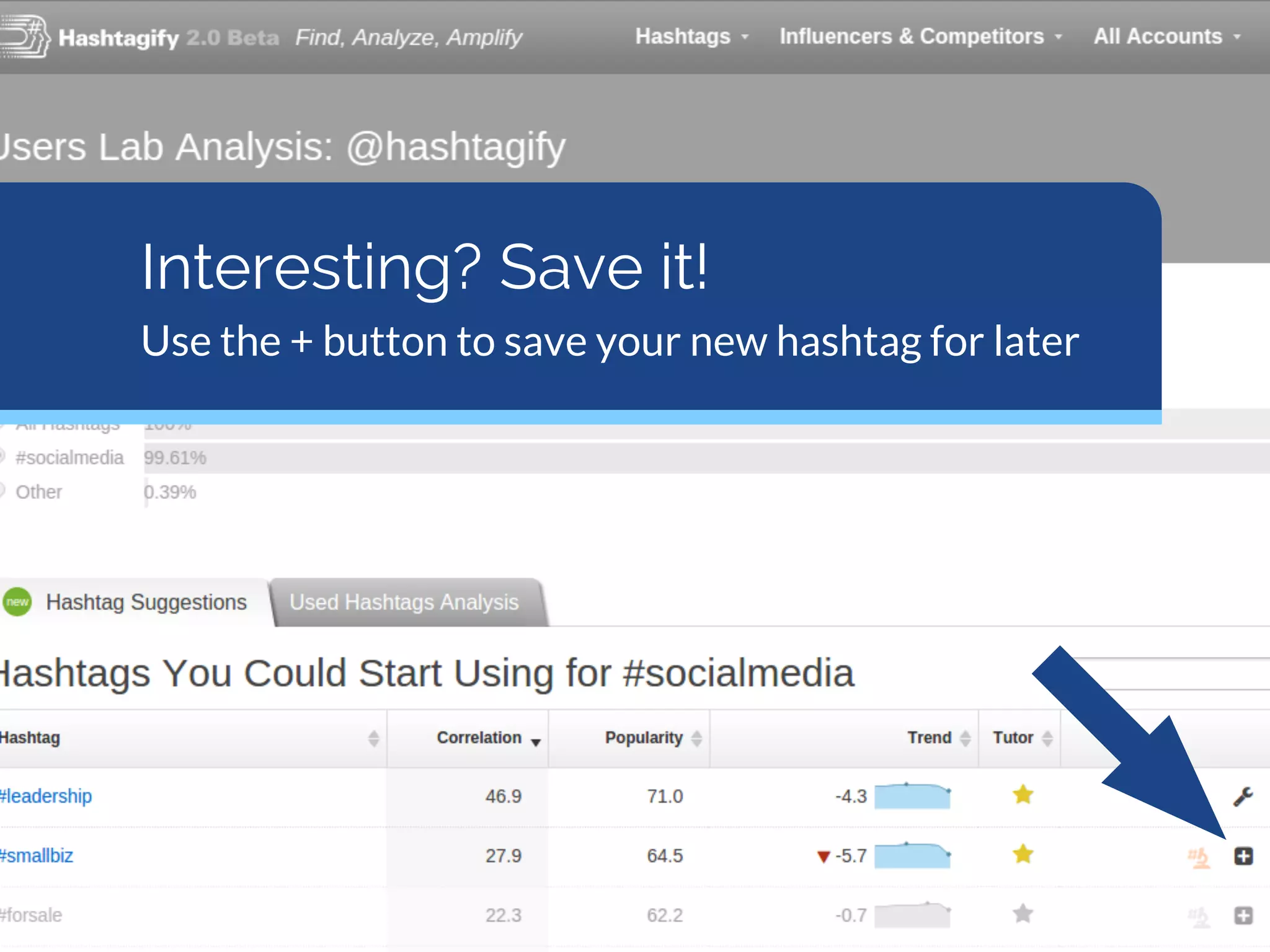
Task: Click the gold star for #leadership
Action: coord(1023,795)
